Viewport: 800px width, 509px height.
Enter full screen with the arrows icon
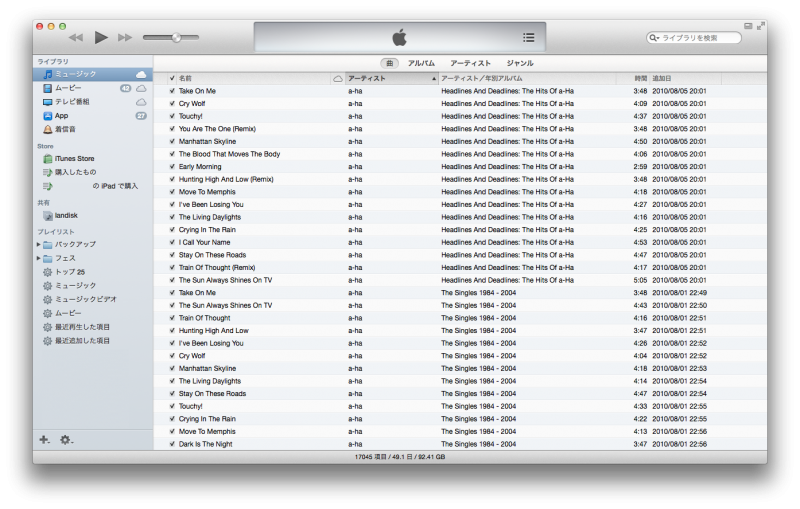761,26
